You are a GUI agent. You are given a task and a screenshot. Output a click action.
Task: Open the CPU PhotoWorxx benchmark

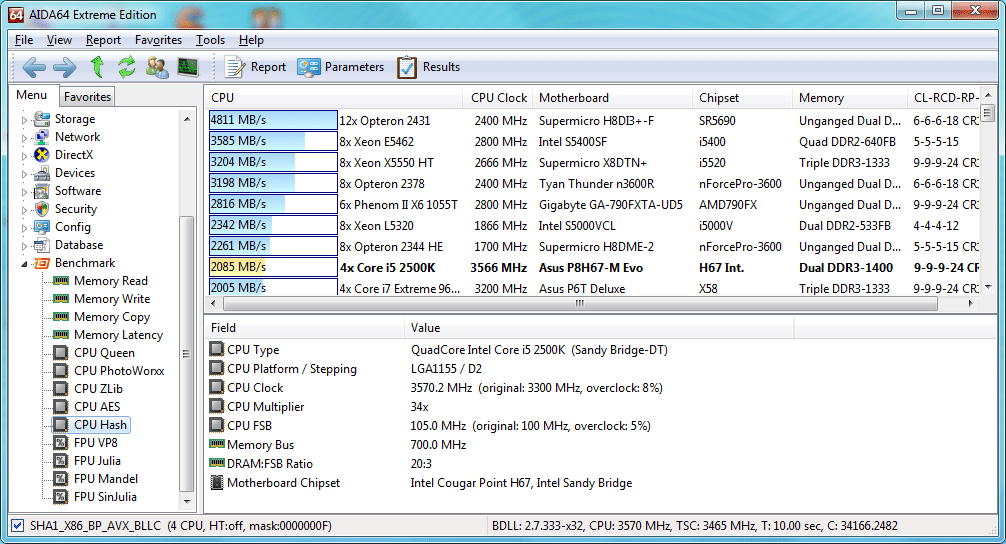pyautogui.click(x=119, y=371)
